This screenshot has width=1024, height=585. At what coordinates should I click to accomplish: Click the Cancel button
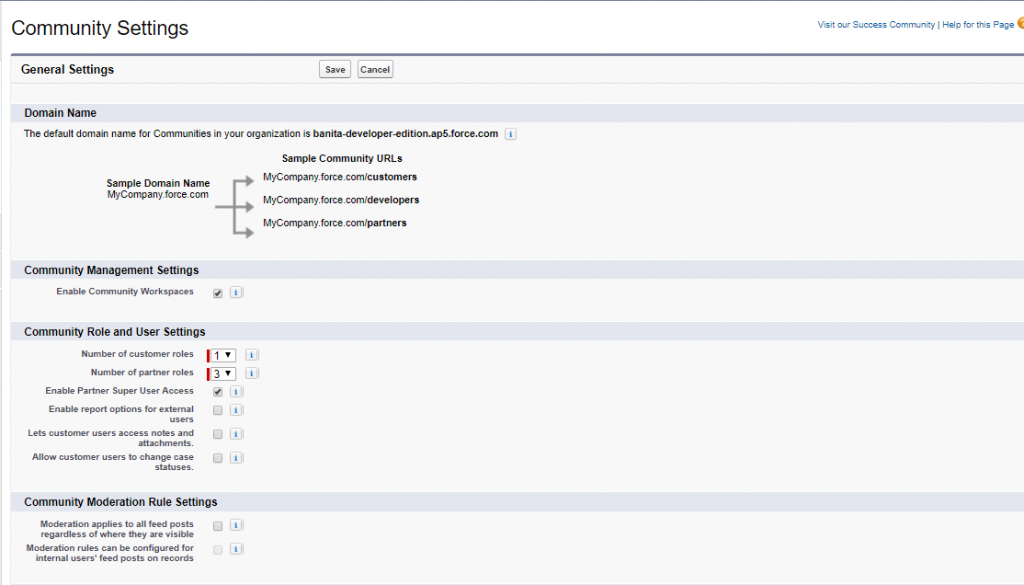click(x=375, y=69)
